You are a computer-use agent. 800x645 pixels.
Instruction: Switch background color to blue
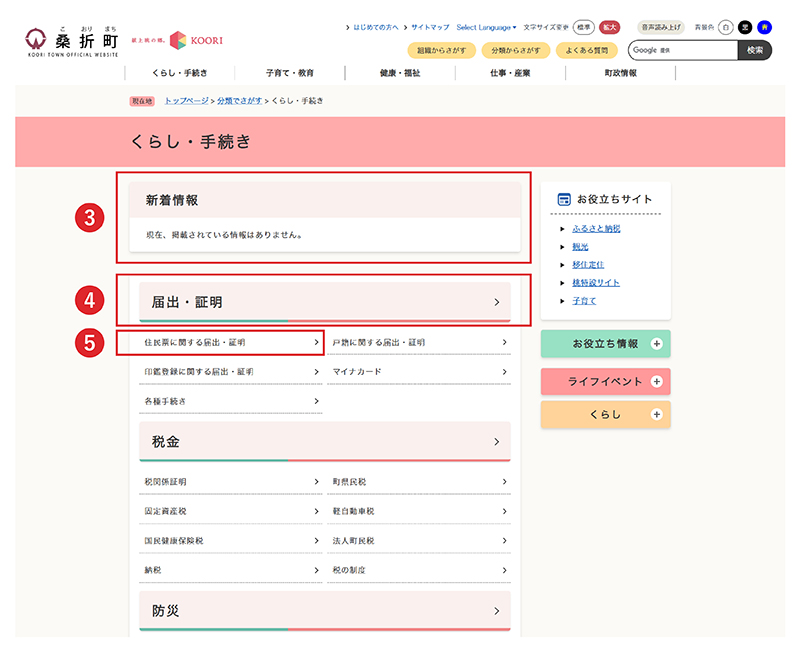(765, 26)
